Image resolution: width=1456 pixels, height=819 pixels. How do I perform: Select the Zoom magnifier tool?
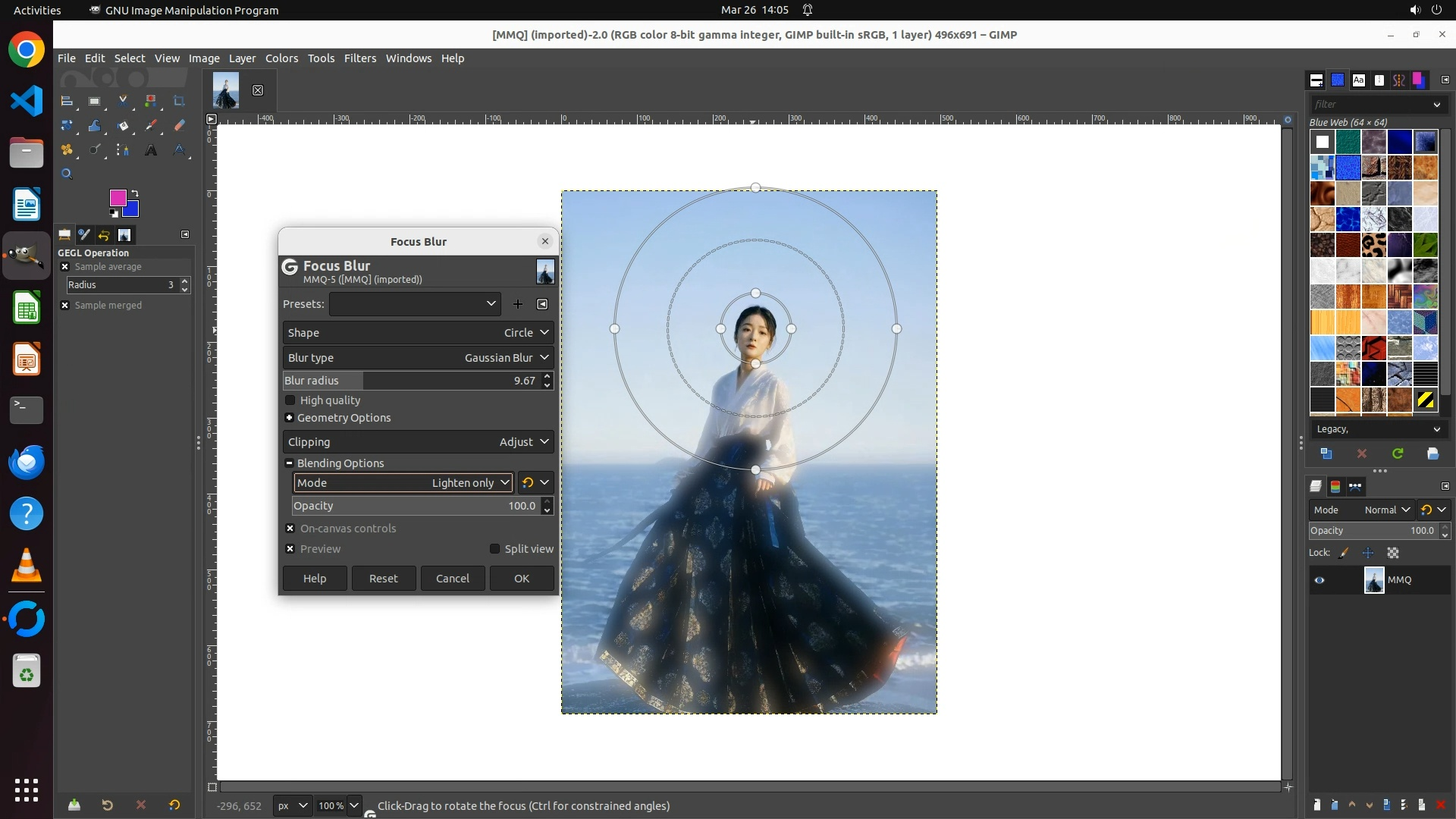click(67, 174)
